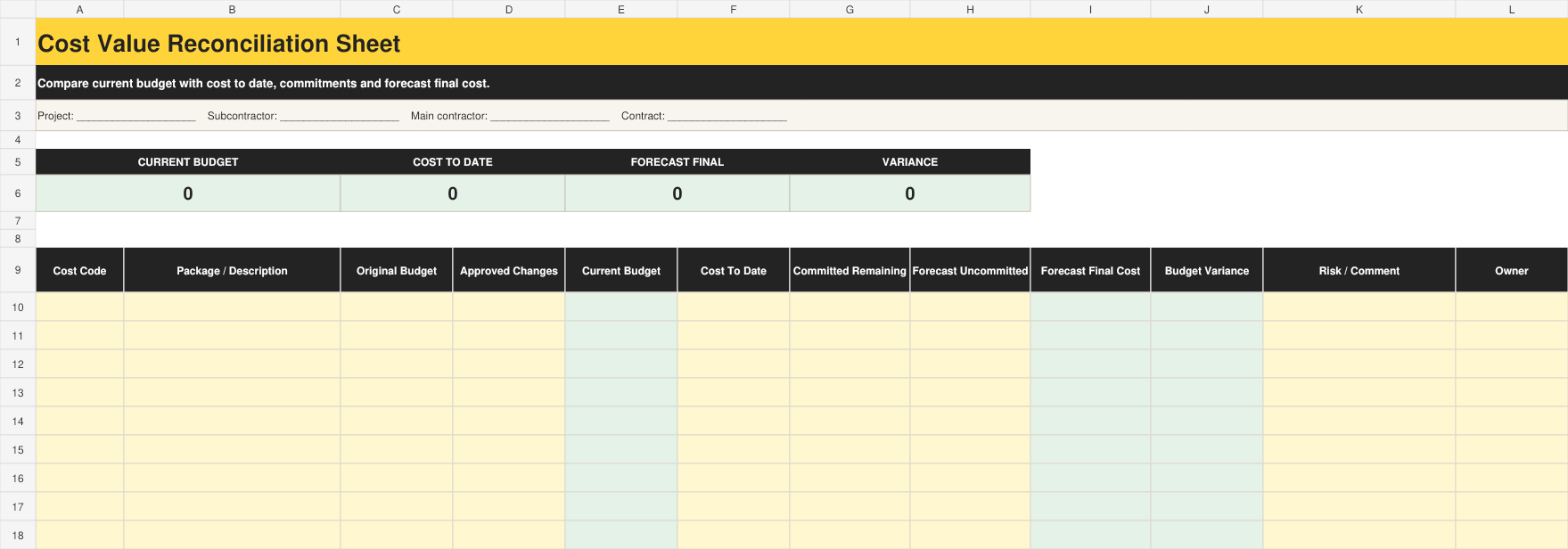Click the Forecast Final Cost table header

click(x=1090, y=270)
